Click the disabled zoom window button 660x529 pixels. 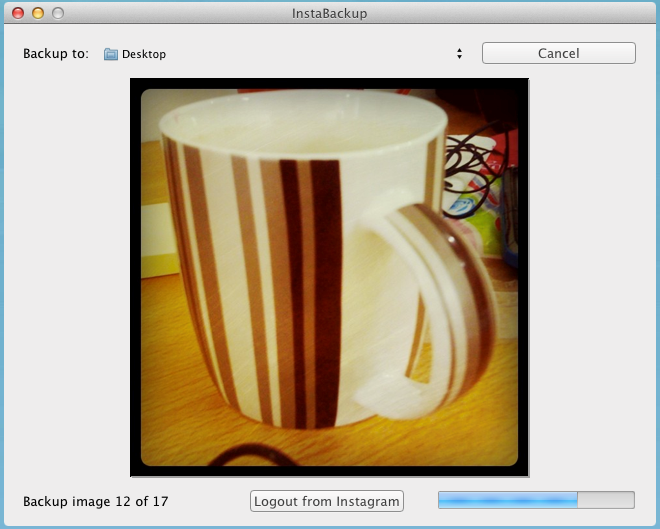point(58,13)
